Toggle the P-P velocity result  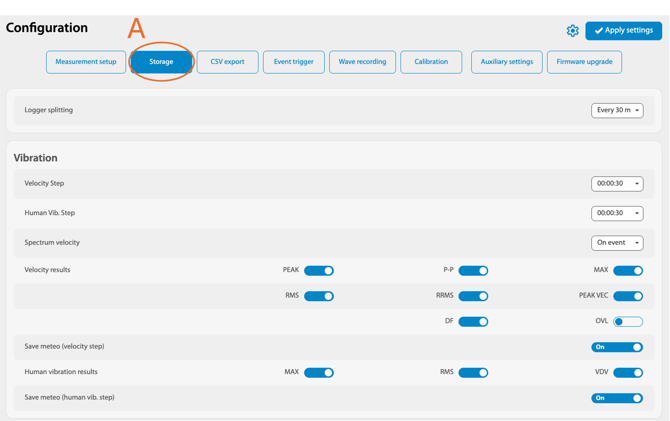pos(473,271)
